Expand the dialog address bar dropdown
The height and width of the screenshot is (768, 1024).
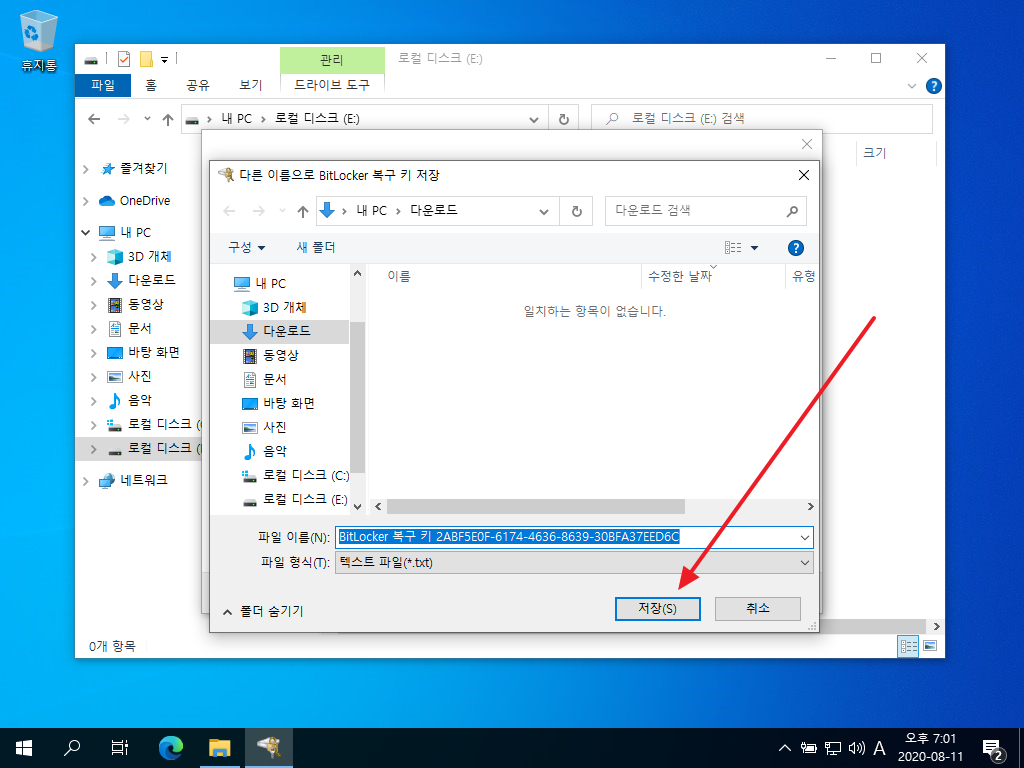pyautogui.click(x=543, y=211)
